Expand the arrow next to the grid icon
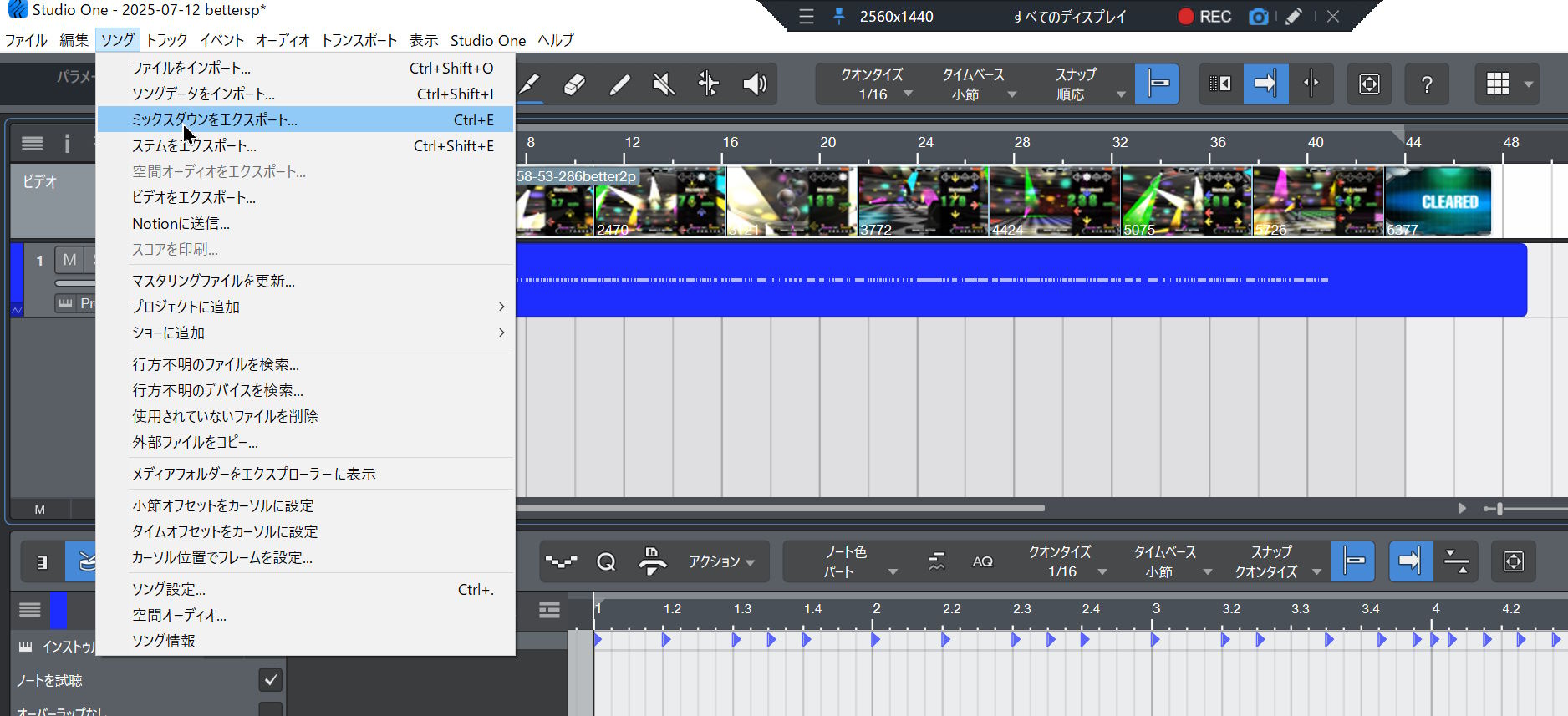 pos(1529,84)
